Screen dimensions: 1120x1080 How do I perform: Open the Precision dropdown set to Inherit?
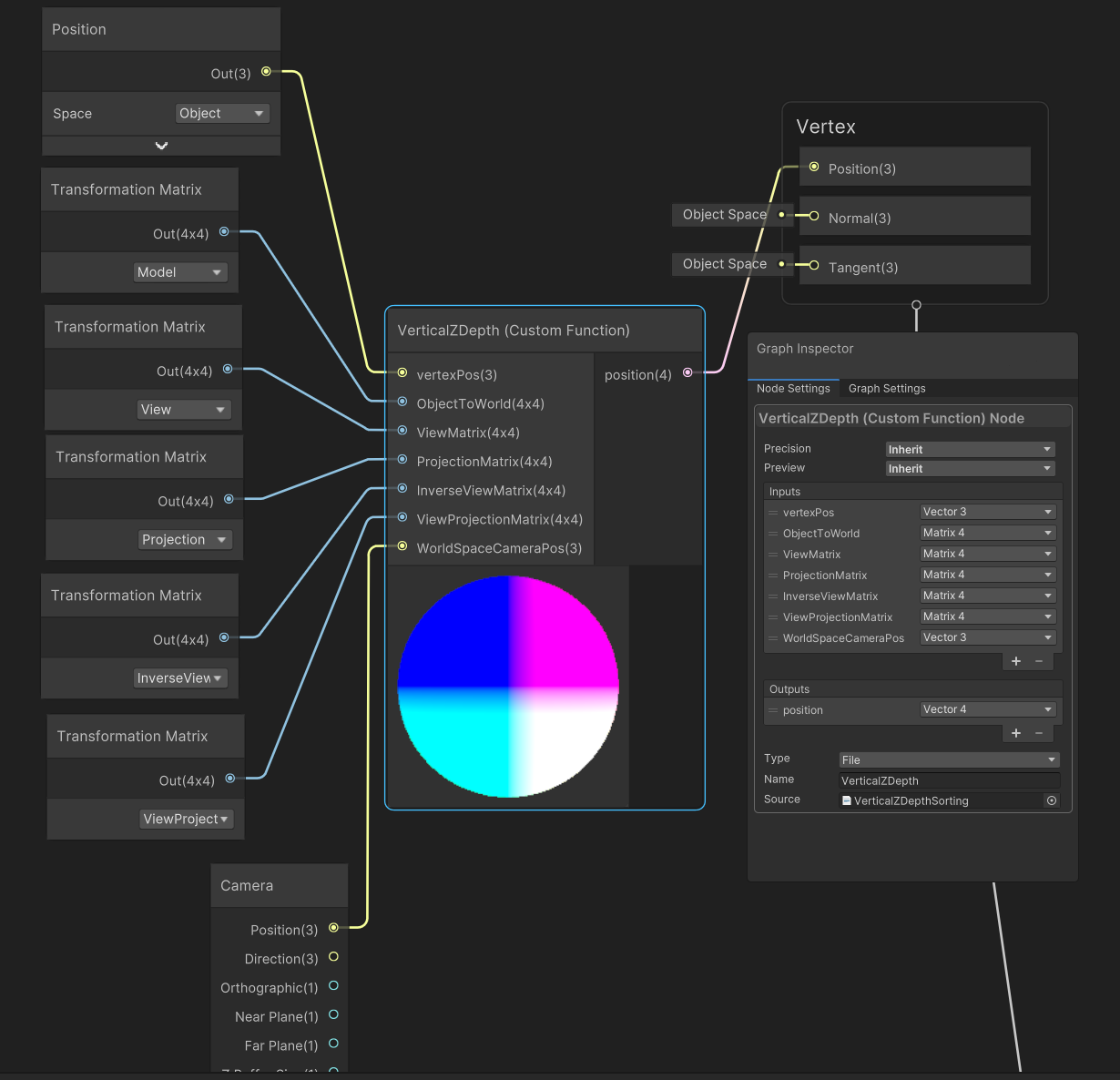coord(969,449)
